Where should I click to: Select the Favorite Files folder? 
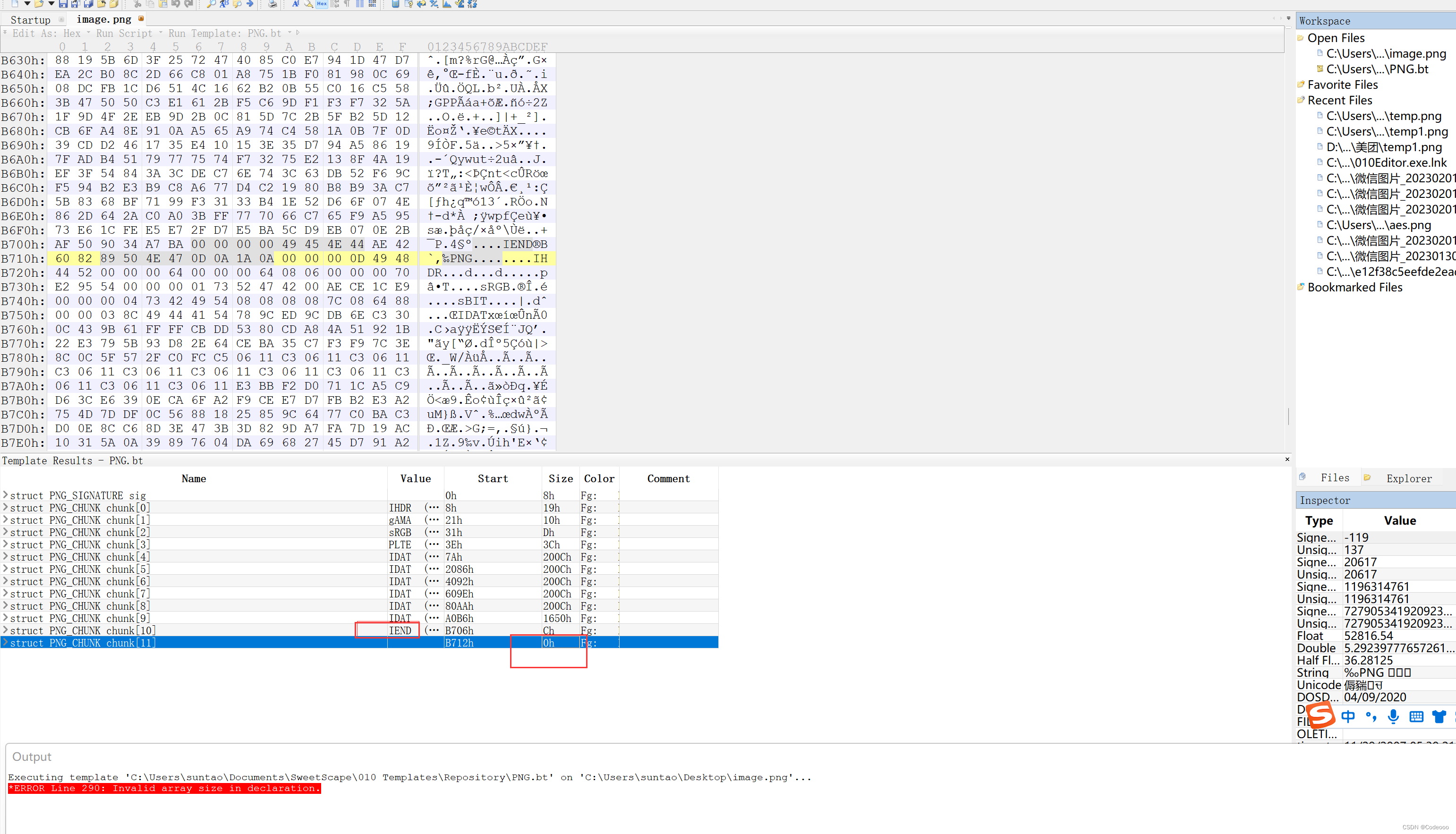click(1342, 85)
